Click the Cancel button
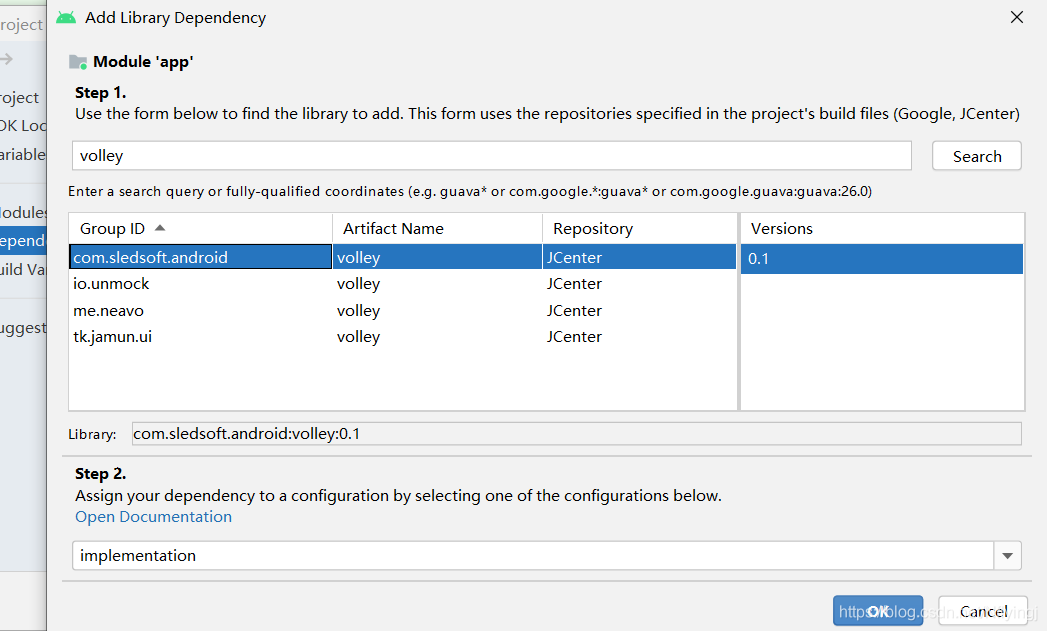Image resolution: width=1047 pixels, height=631 pixels. 983,610
